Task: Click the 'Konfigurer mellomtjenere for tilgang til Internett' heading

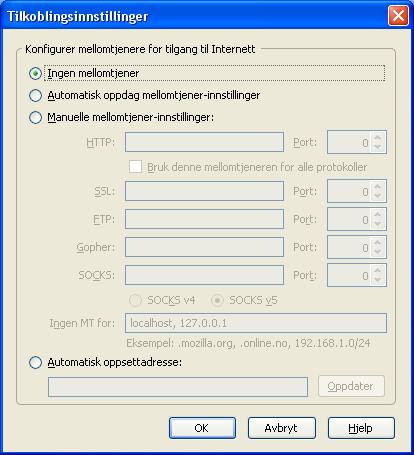Action: (x=140, y=49)
